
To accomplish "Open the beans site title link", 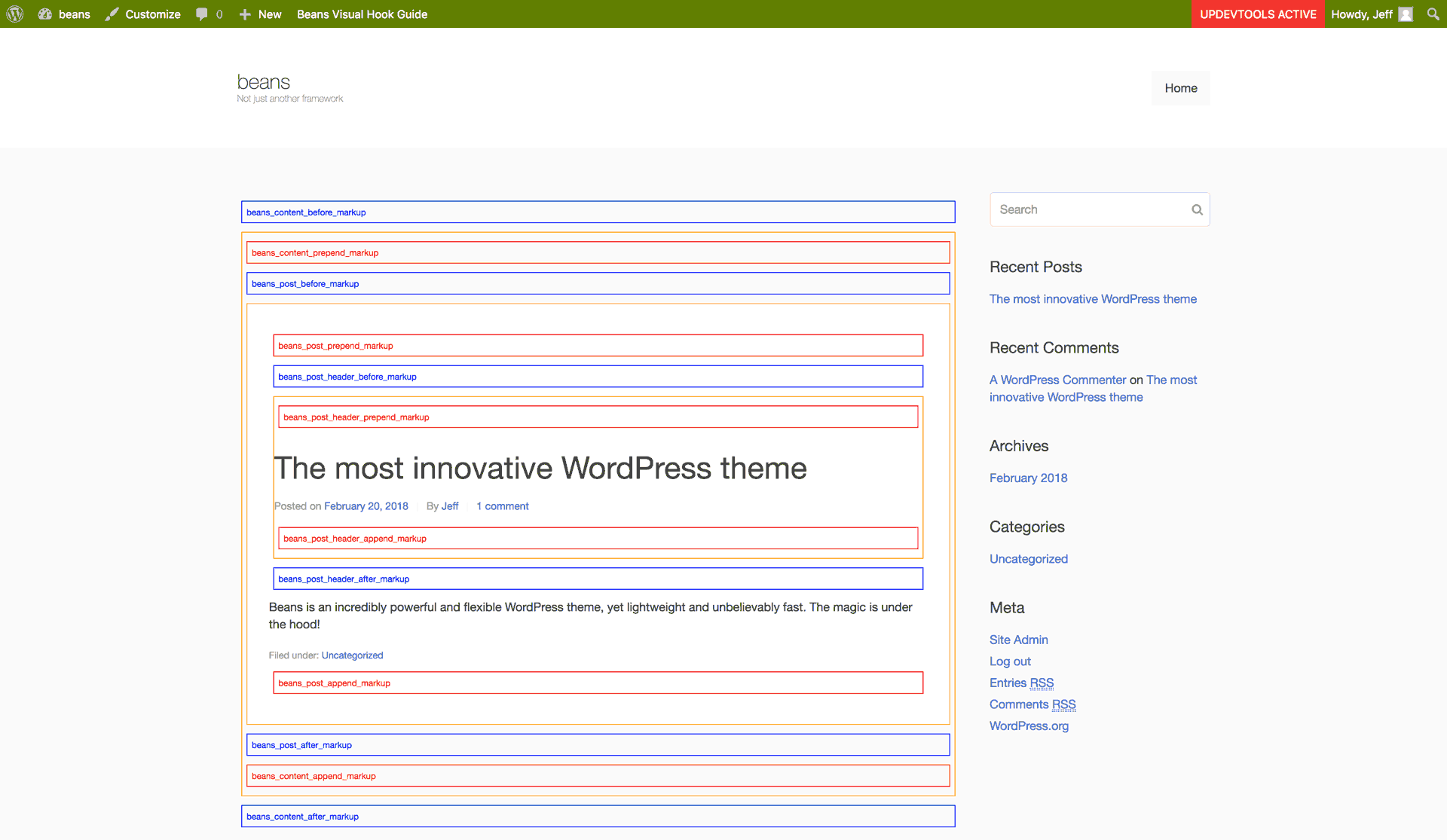I will tap(263, 81).
